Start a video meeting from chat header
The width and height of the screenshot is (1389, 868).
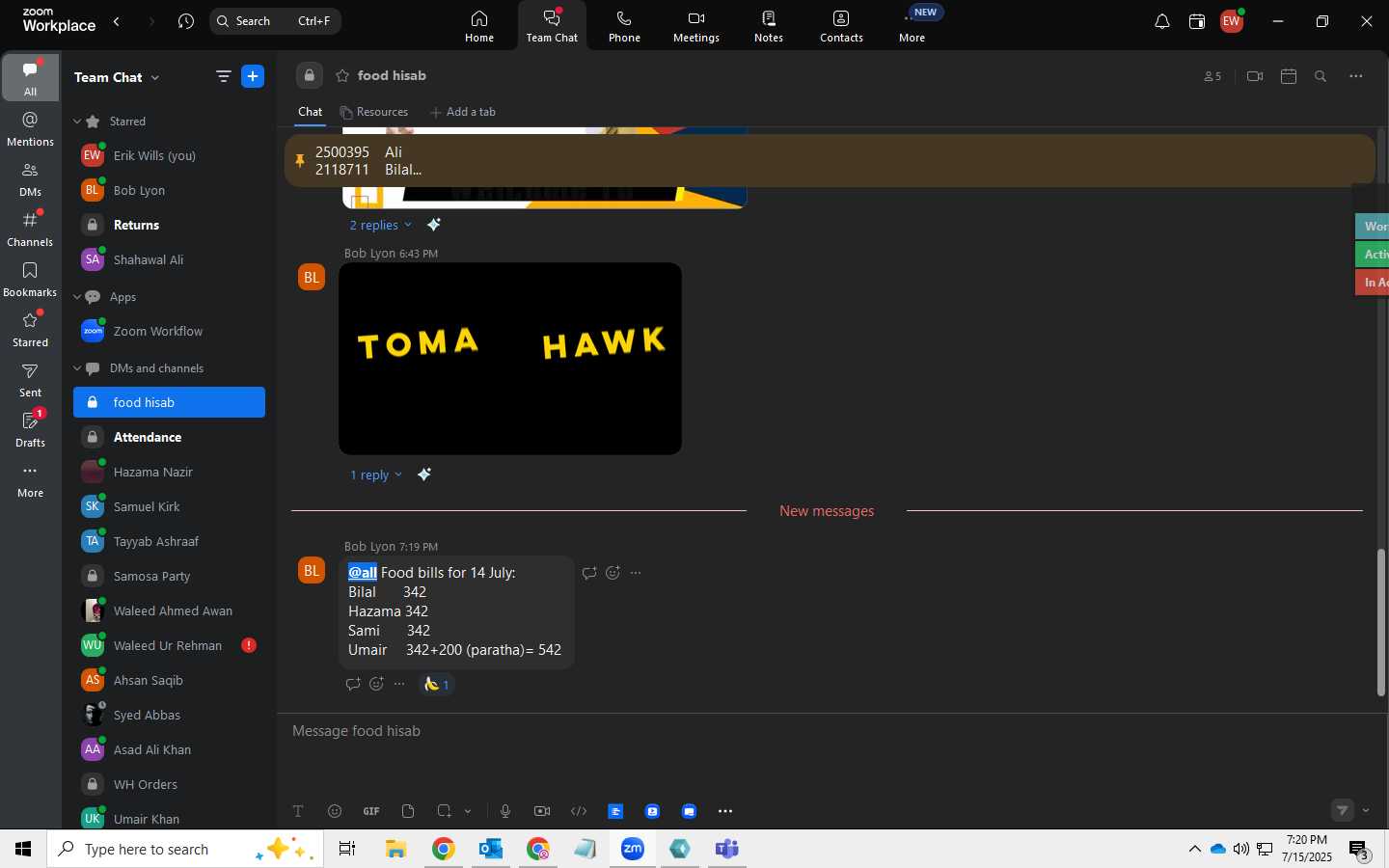pyautogui.click(x=1255, y=76)
